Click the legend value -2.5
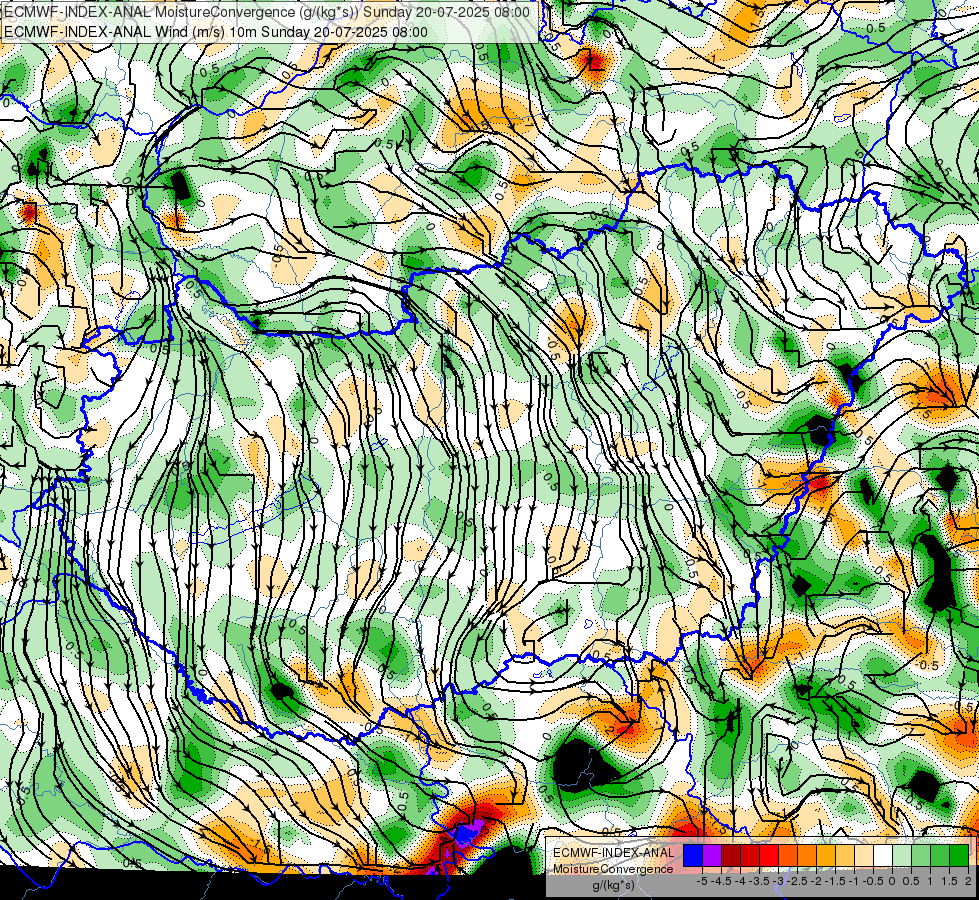The image size is (979, 900). 797,881
